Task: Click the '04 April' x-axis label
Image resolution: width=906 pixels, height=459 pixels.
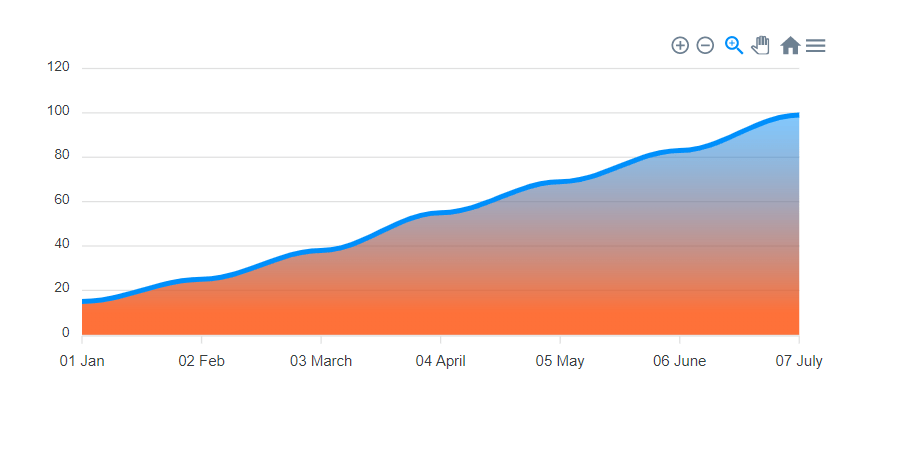Action: 440,361
